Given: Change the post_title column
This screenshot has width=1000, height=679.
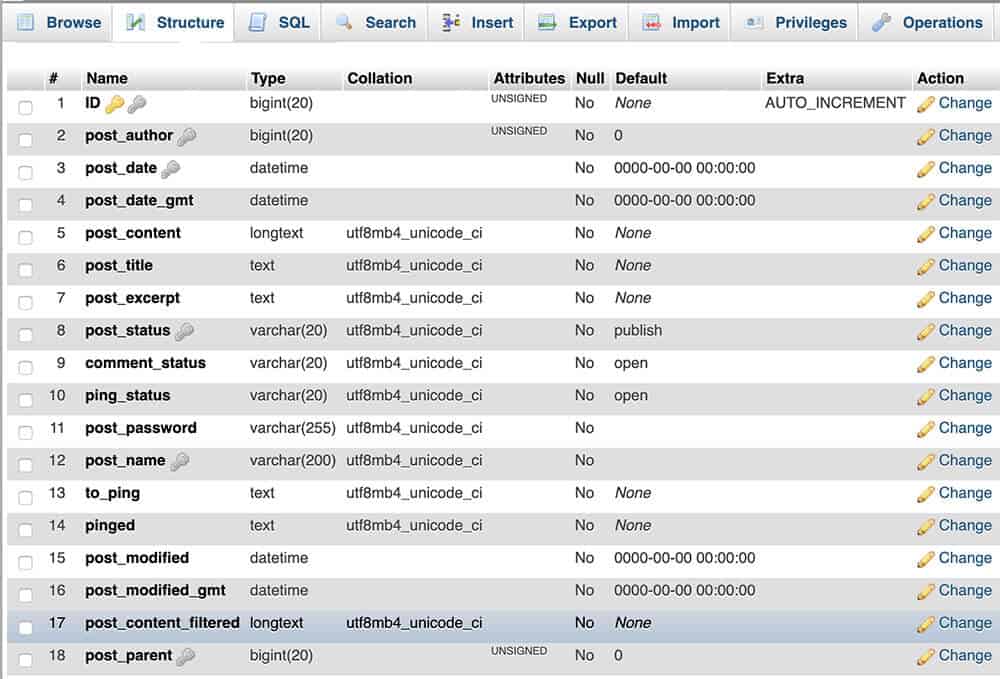Looking at the screenshot, I should tap(965, 265).
